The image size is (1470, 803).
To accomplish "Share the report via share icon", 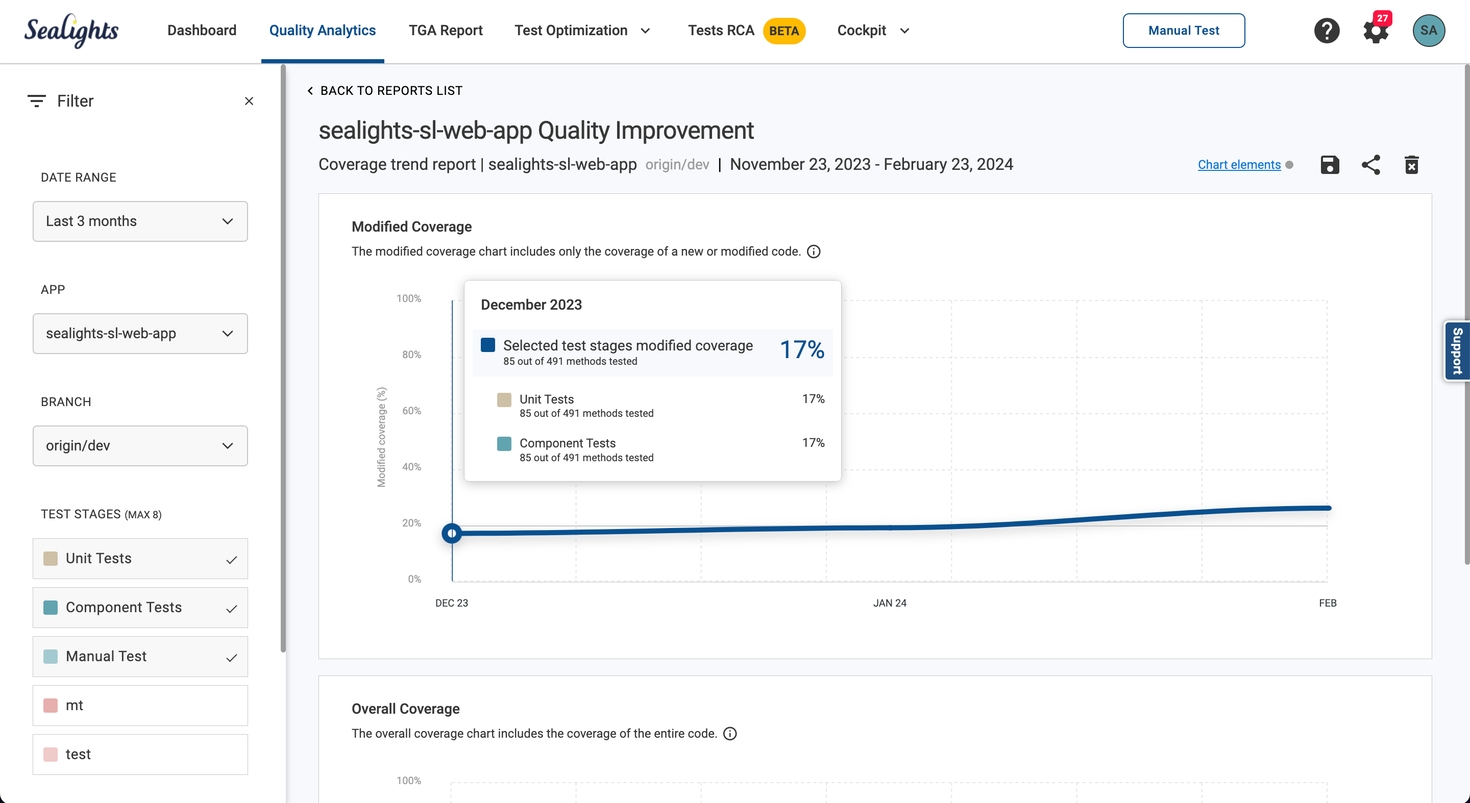I will [x=1370, y=165].
